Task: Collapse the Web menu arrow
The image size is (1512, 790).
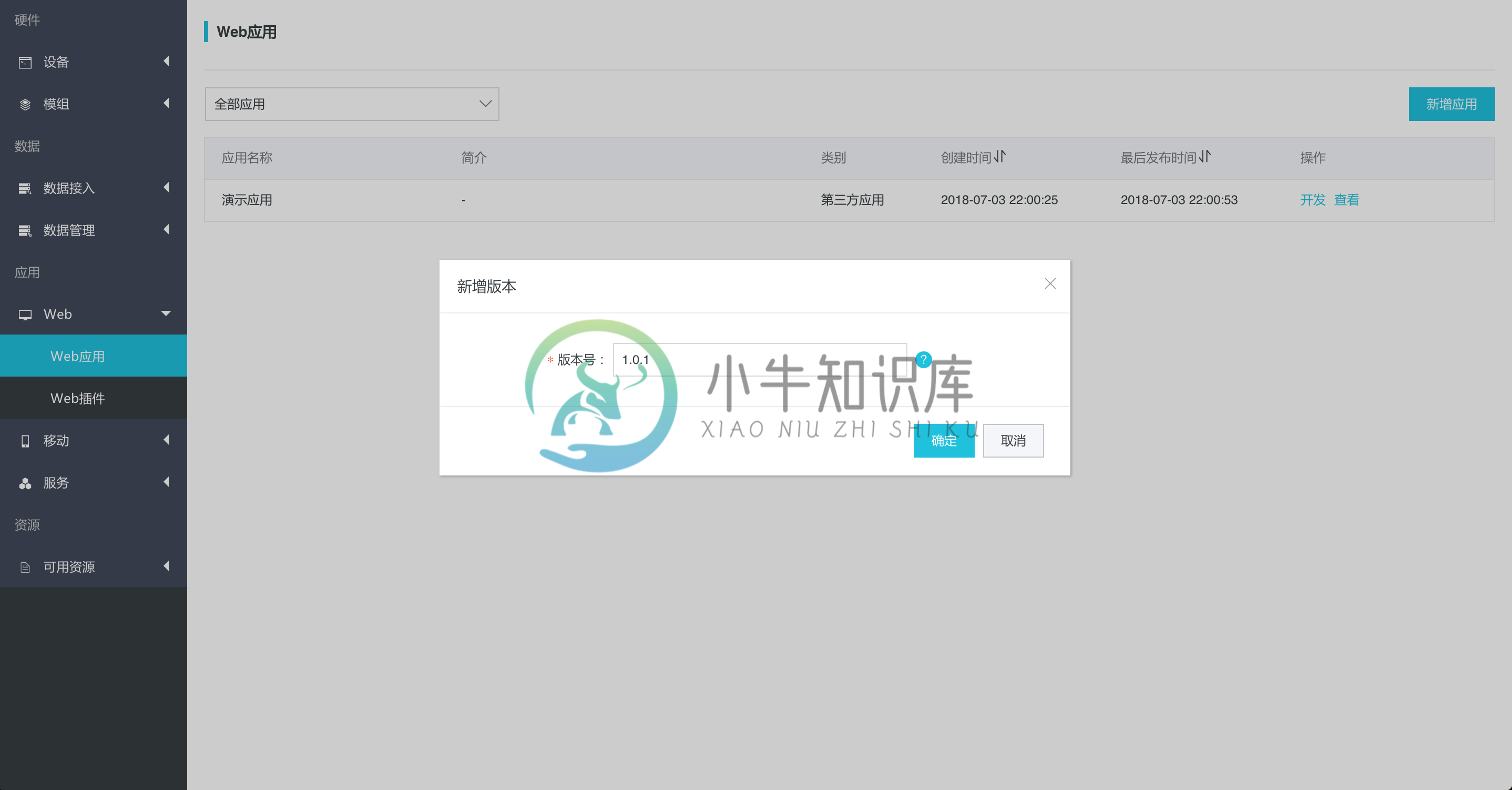Action: [166, 313]
